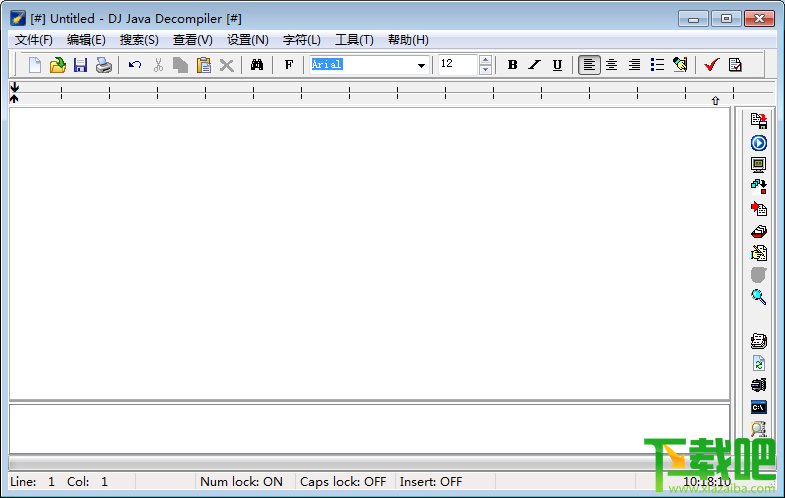
Task: Open the 编辑(E) menu
Action: pos(86,40)
